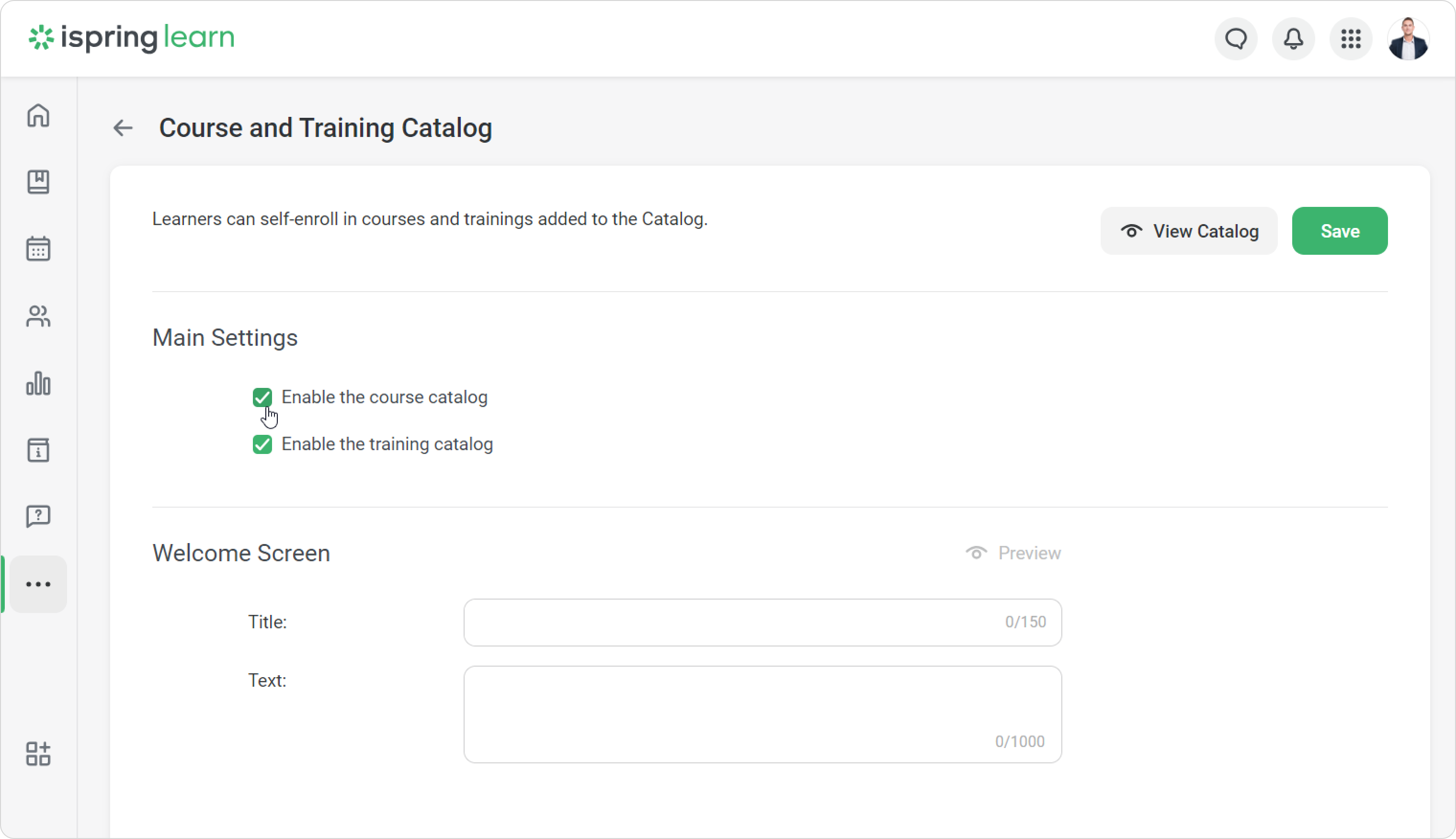1456x839 pixels.
Task: Click the 'Main Settings' heading
Action: click(x=225, y=337)
